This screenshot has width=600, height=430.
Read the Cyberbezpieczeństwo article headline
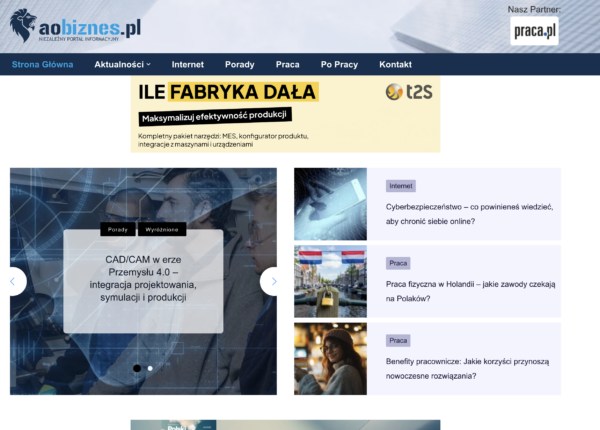click(x=469, y=213)
